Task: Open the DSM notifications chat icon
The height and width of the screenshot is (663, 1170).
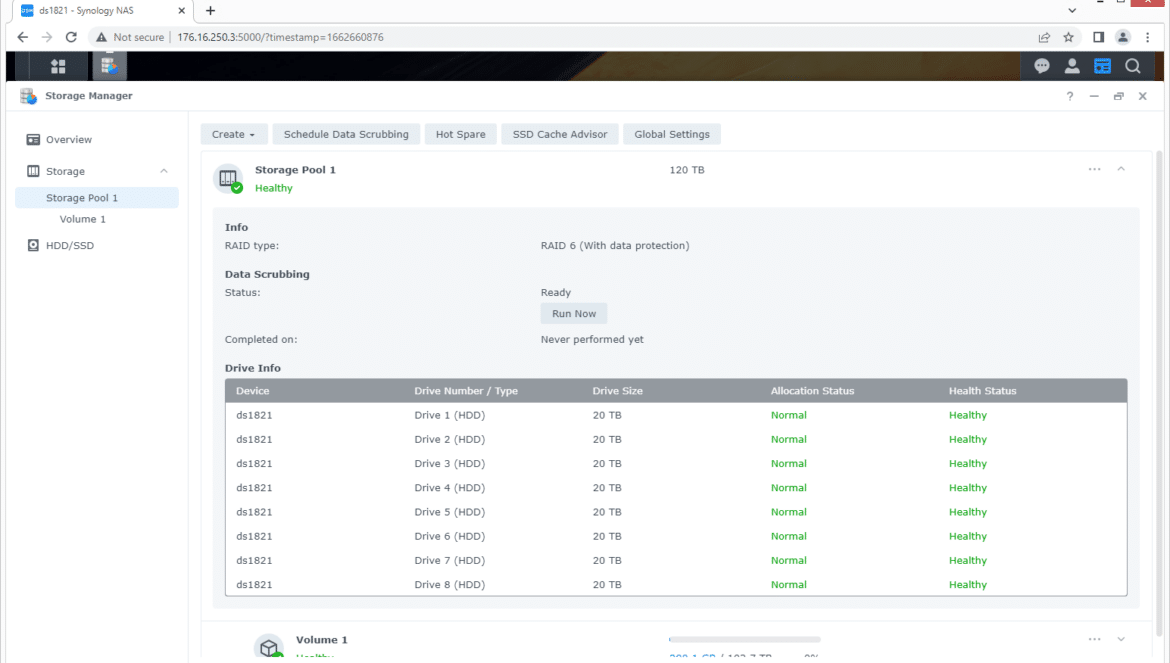Action: coord(1042,66)
